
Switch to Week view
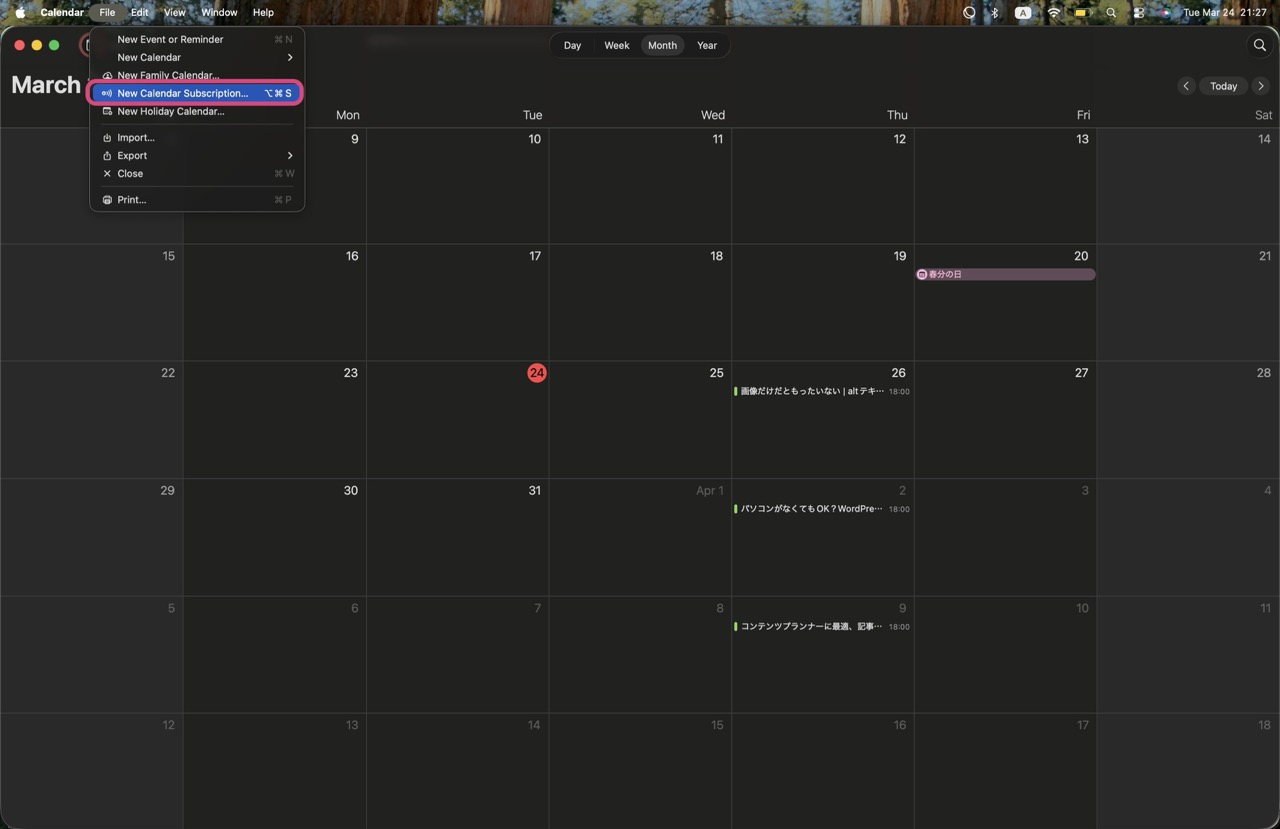pyautogui.click(x=617, y=45)
